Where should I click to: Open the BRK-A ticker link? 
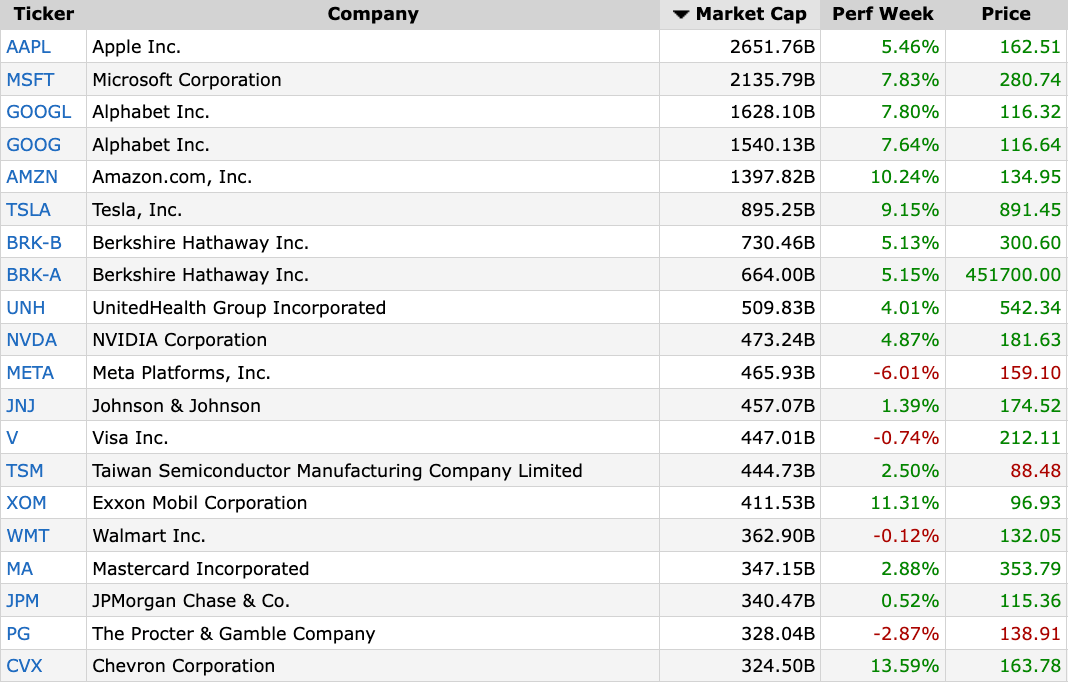pyautogui.click(x=33, y=275)
